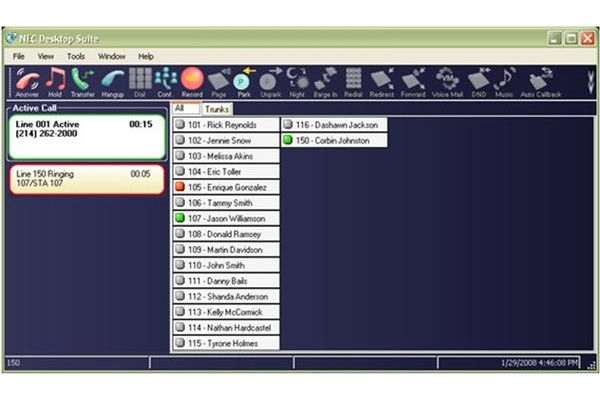Toggle Night mode icon
The width and height of the screenshot is (600, 400).
tap(297, 82)
